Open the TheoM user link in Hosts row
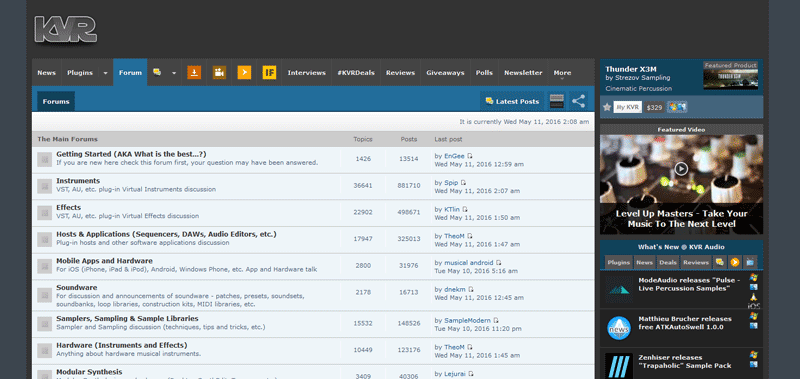800x379 pixels. [455, 236]
